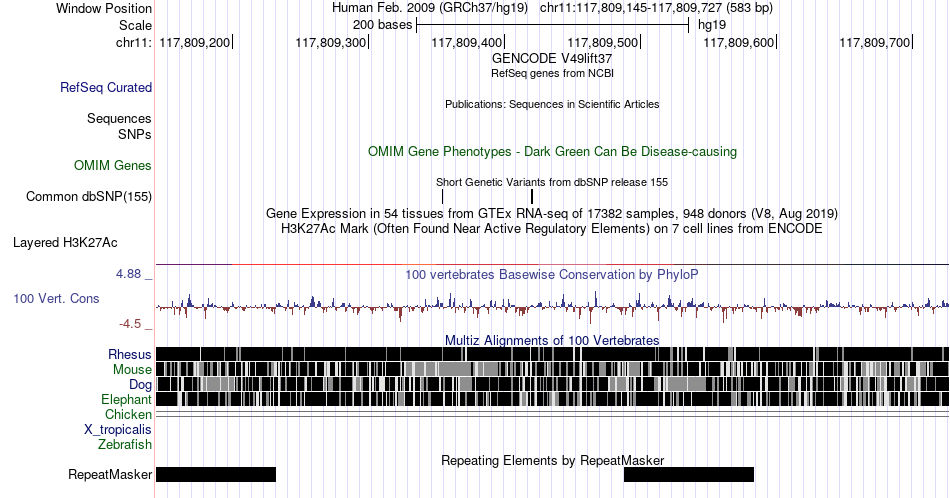This screenshot has width=950, height=498.
Task: Click the Short Genetic Variants dbSNP title
Action: 552,182
